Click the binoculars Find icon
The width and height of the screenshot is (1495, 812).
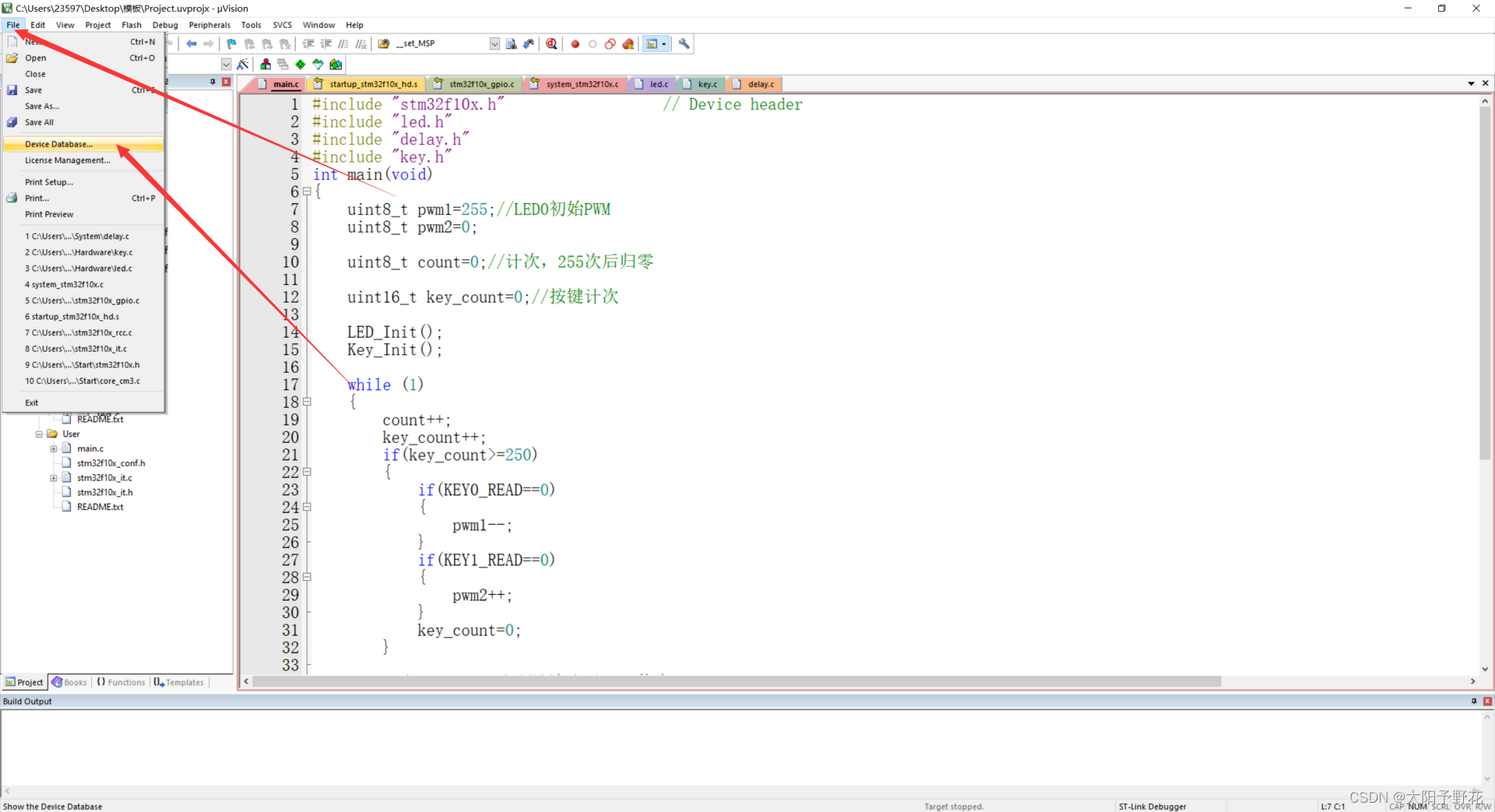point(529,44)
